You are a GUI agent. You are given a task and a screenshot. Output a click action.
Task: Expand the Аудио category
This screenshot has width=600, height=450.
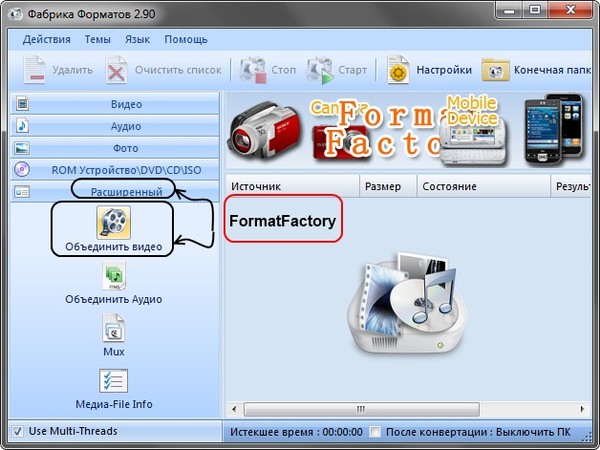[115, 126]
